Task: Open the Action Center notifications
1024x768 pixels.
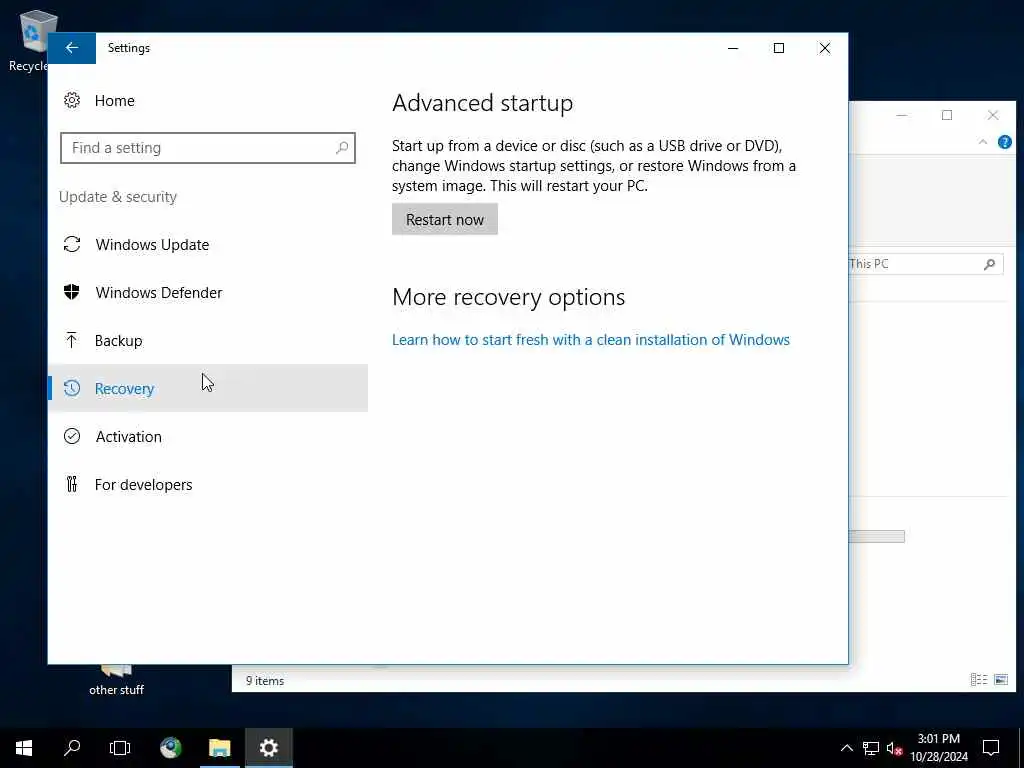Action: click(991, 748)
